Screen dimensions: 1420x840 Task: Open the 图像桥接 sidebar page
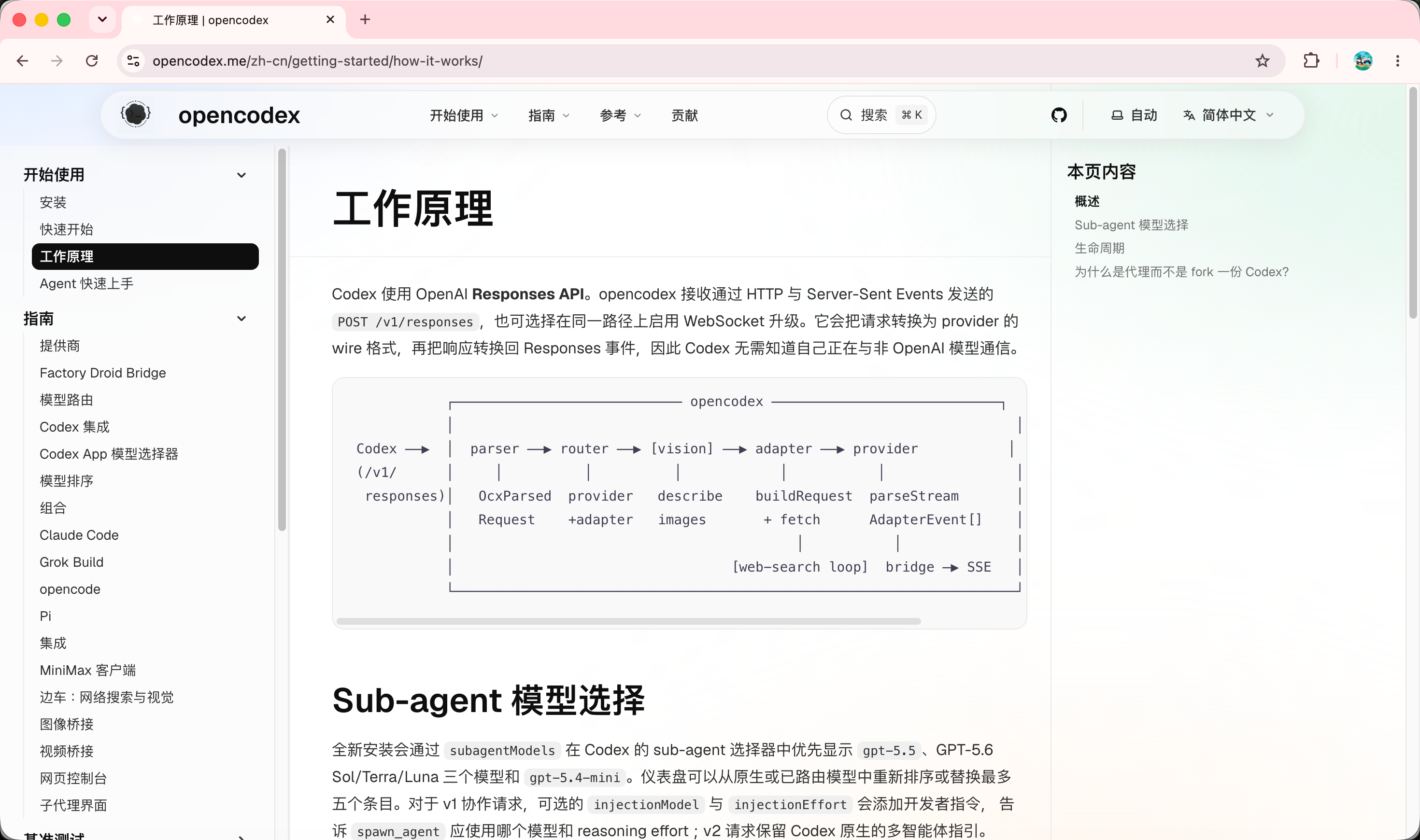tap(66, 724)
